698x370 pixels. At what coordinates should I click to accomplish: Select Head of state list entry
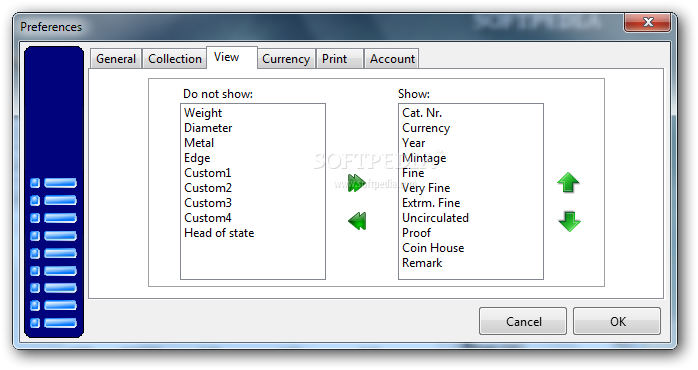(x=252, y=233)
